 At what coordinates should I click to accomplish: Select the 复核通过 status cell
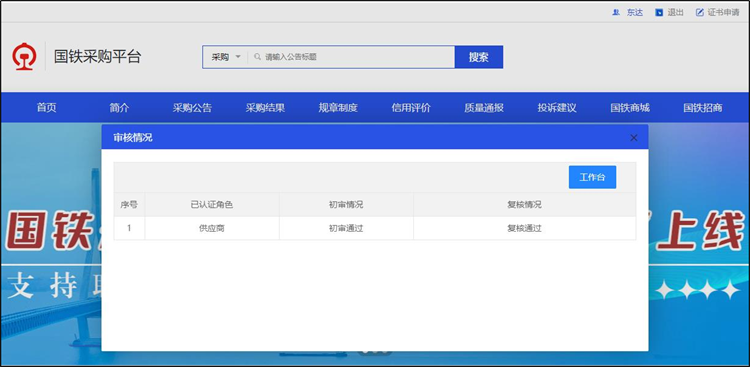coord(524,228)
